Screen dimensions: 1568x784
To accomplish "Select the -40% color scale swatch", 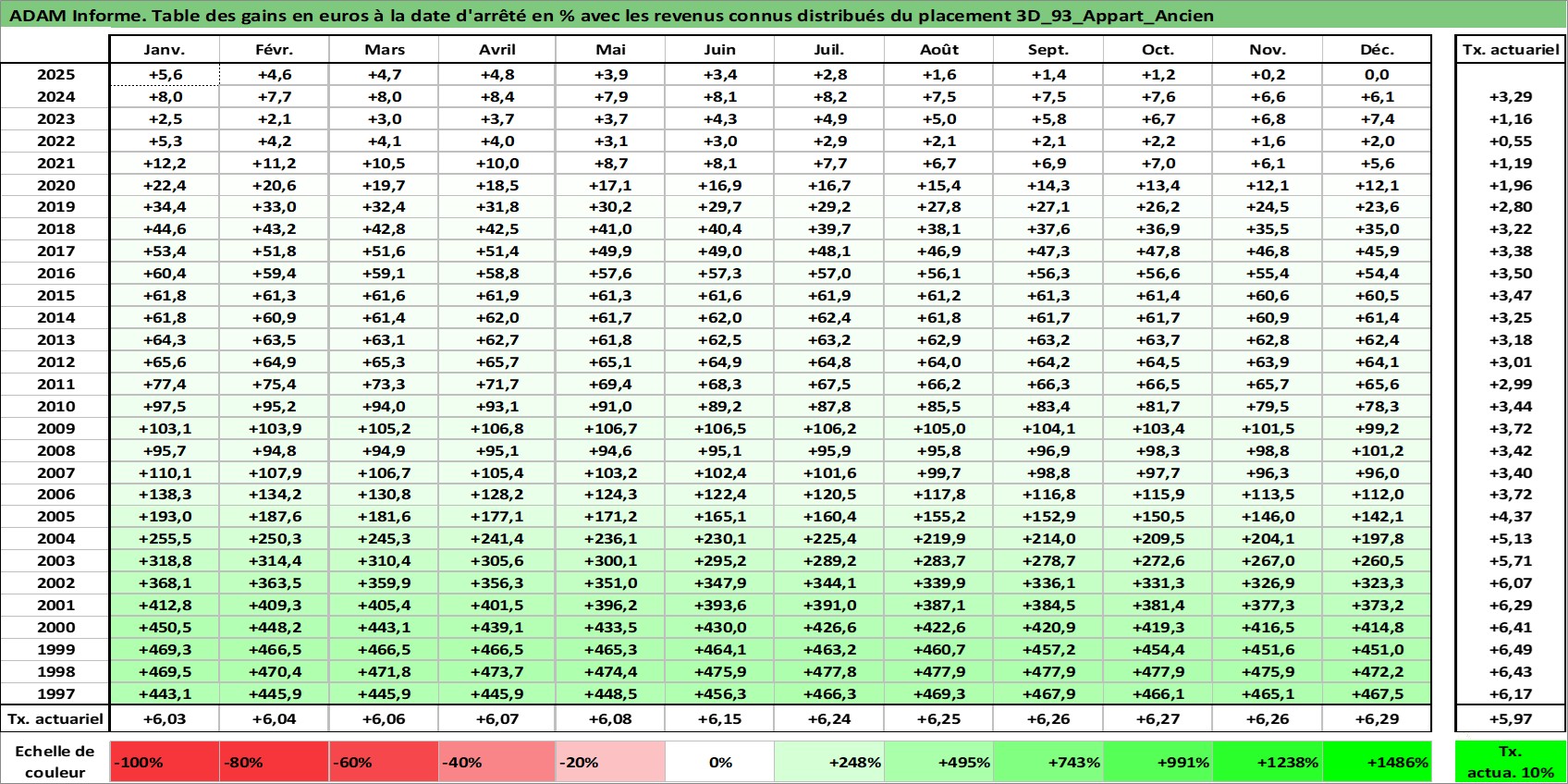I will pyautogui.click(x=497, y=762).
